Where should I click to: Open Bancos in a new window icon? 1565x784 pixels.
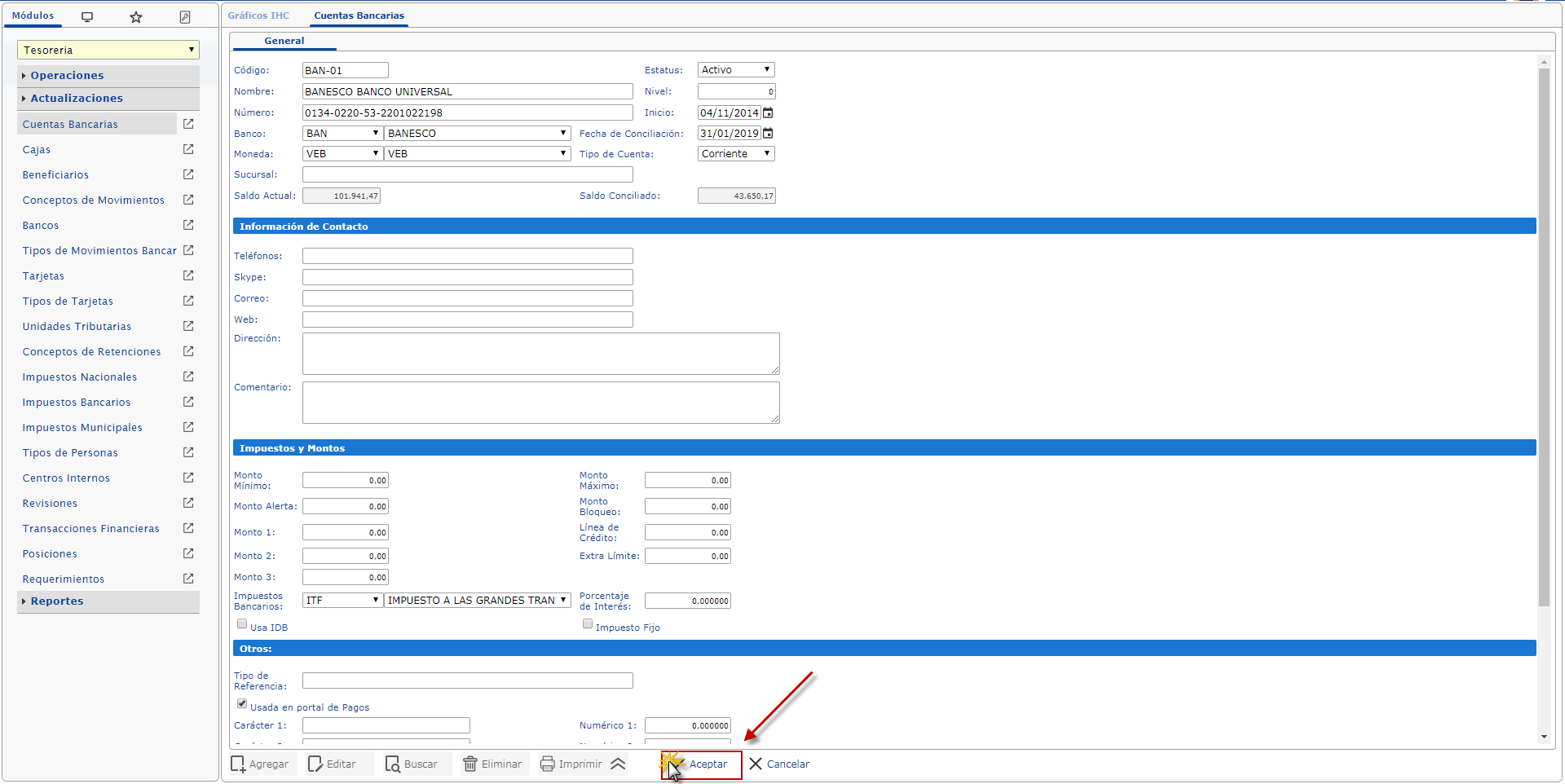point(188,225)
